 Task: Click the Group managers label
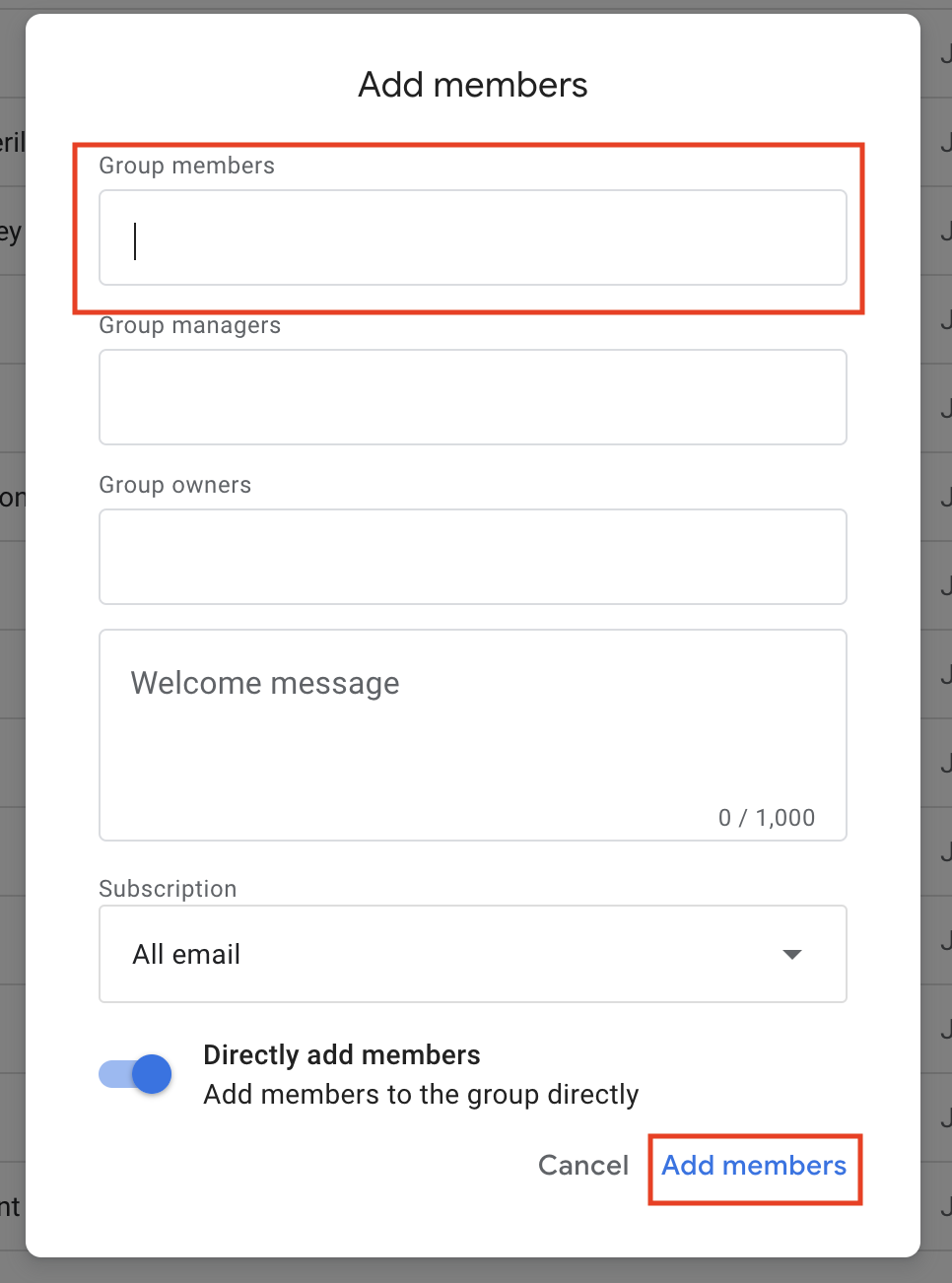[189, 325]
